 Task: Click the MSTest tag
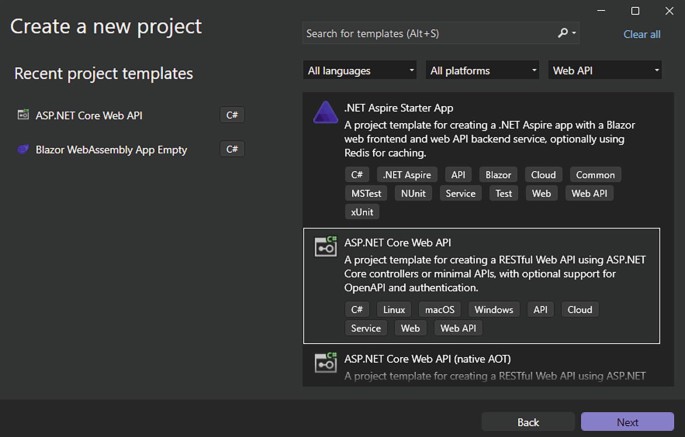pyautogui.click(x=366, y=193)
